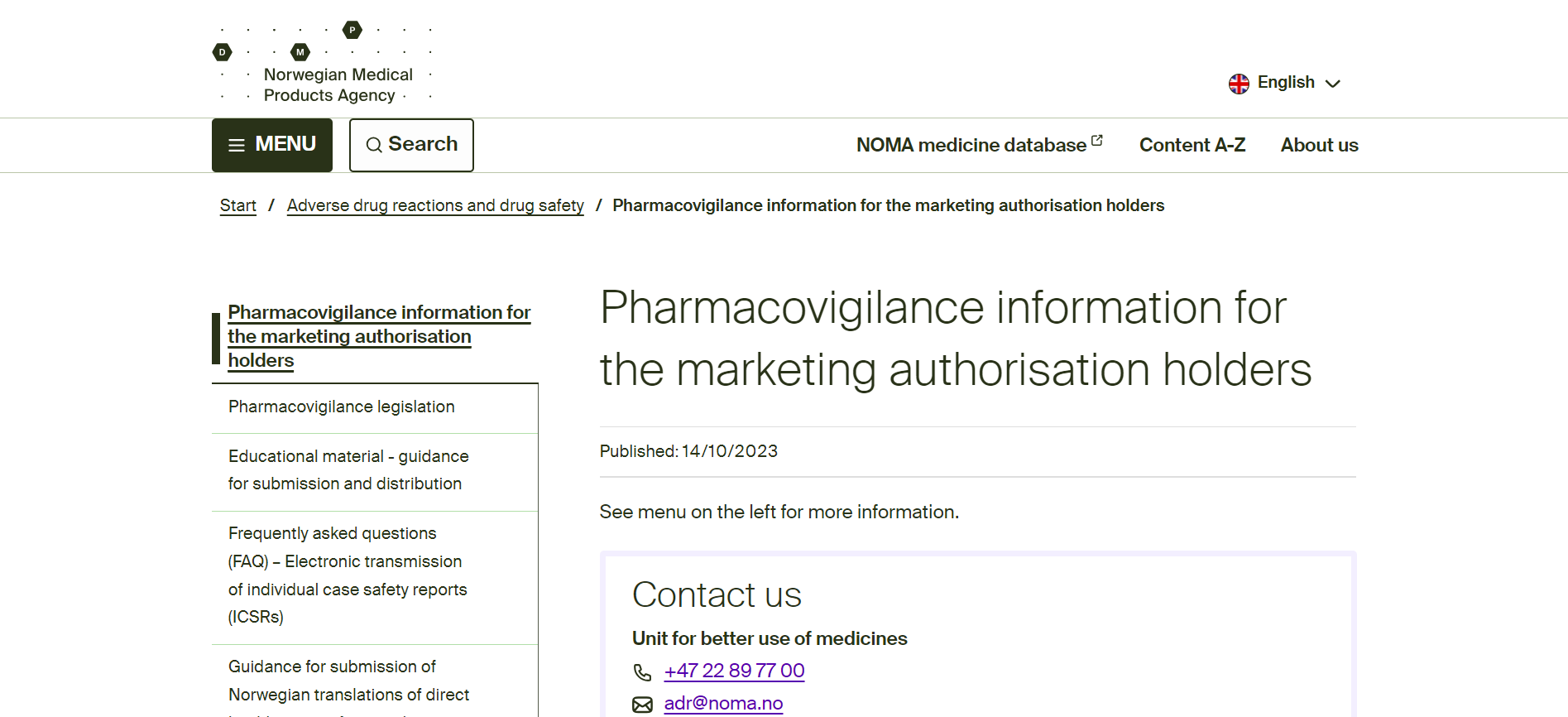Go to NOMA medicine database
This screenshot has width=1568, height=717.
tap(971, 146)
